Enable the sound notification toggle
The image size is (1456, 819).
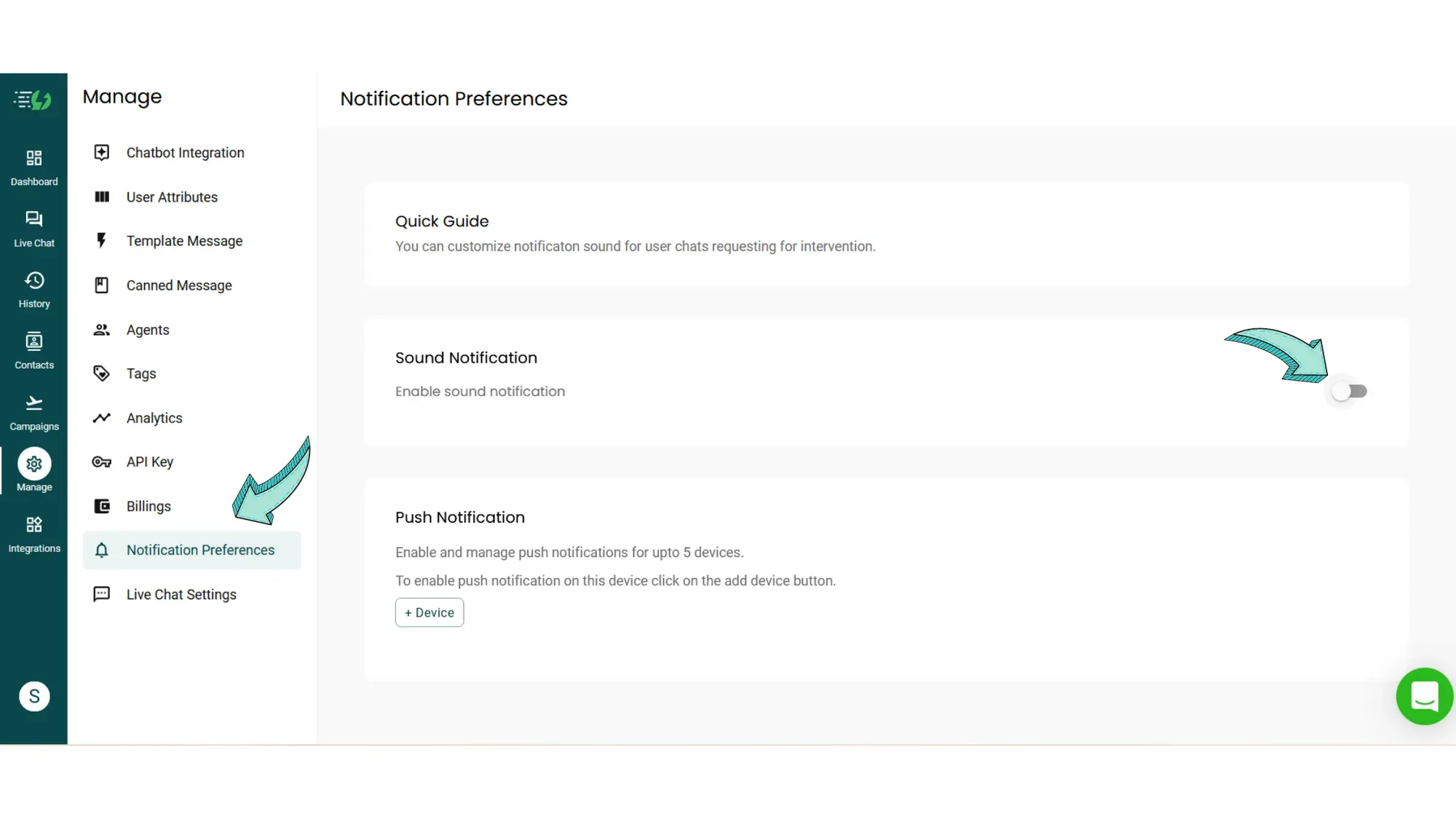[x=1349, y=391]
